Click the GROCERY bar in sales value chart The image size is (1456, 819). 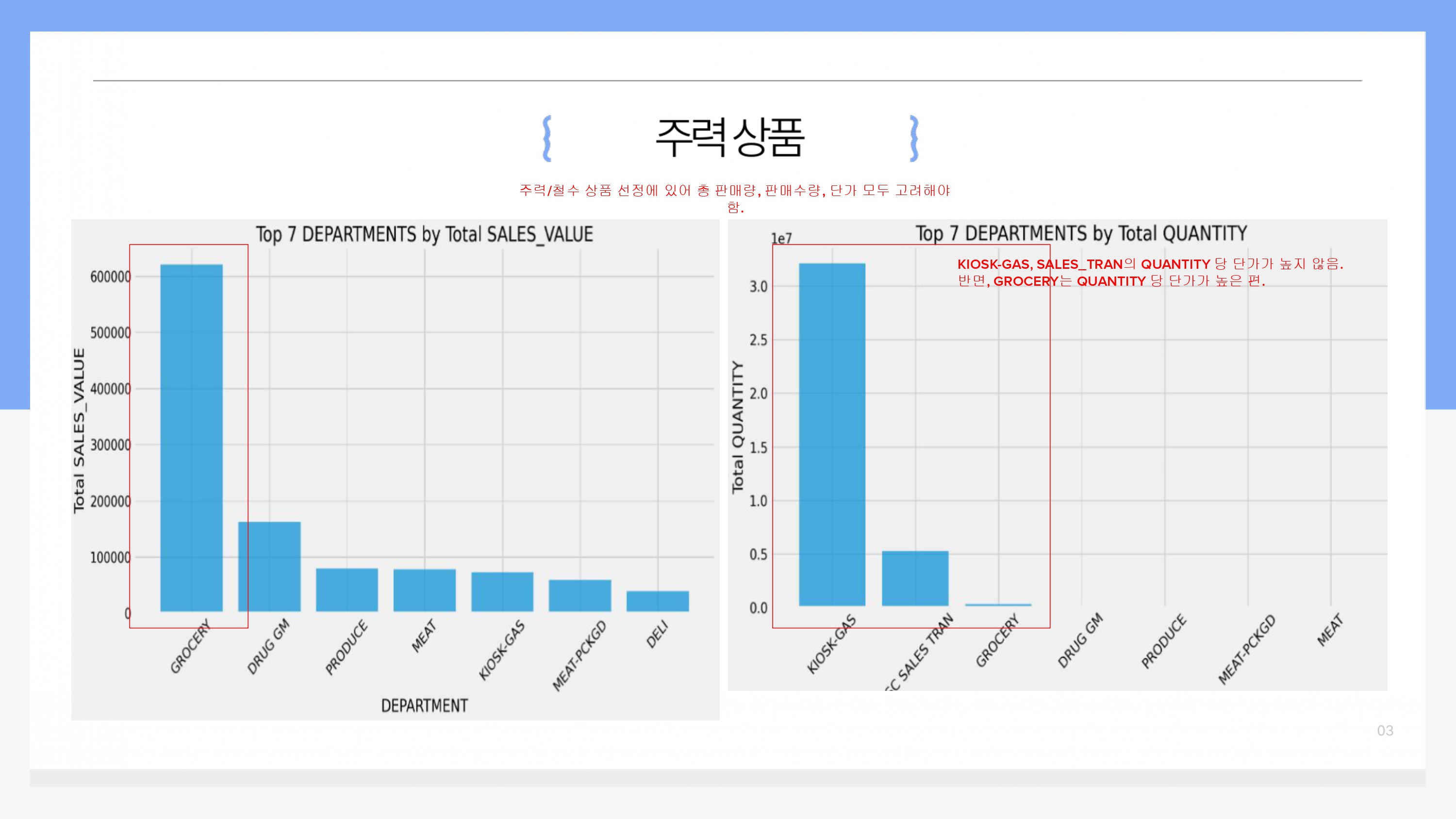coord(191,438)
